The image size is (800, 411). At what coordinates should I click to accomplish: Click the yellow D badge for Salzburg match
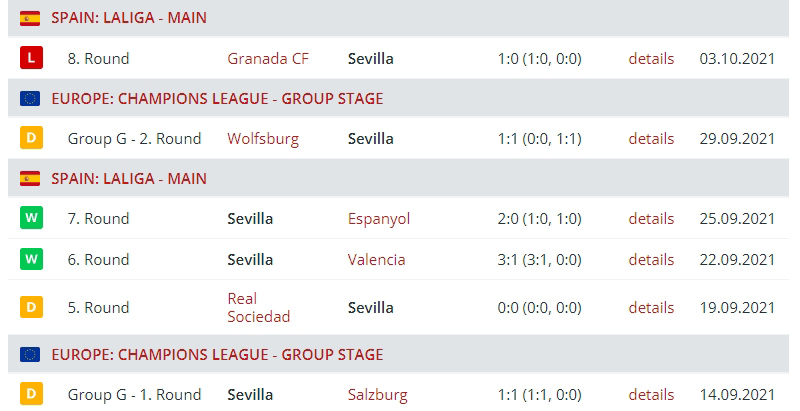pyautogui.click(x=31, y=394)
